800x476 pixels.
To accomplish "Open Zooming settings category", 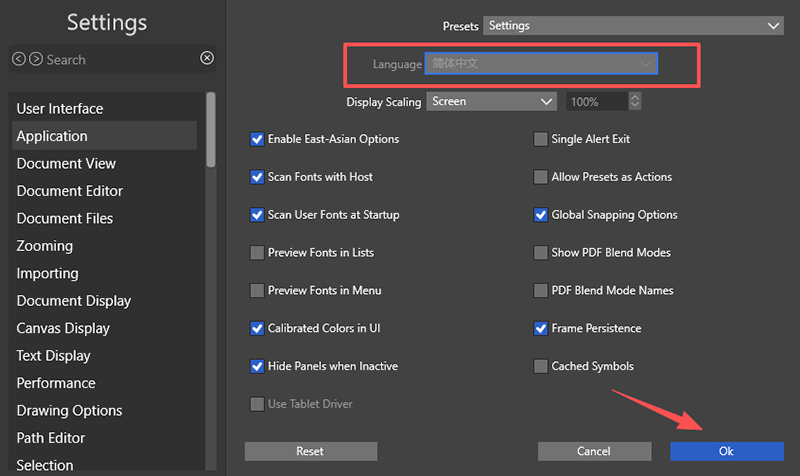I will point(104,246).
